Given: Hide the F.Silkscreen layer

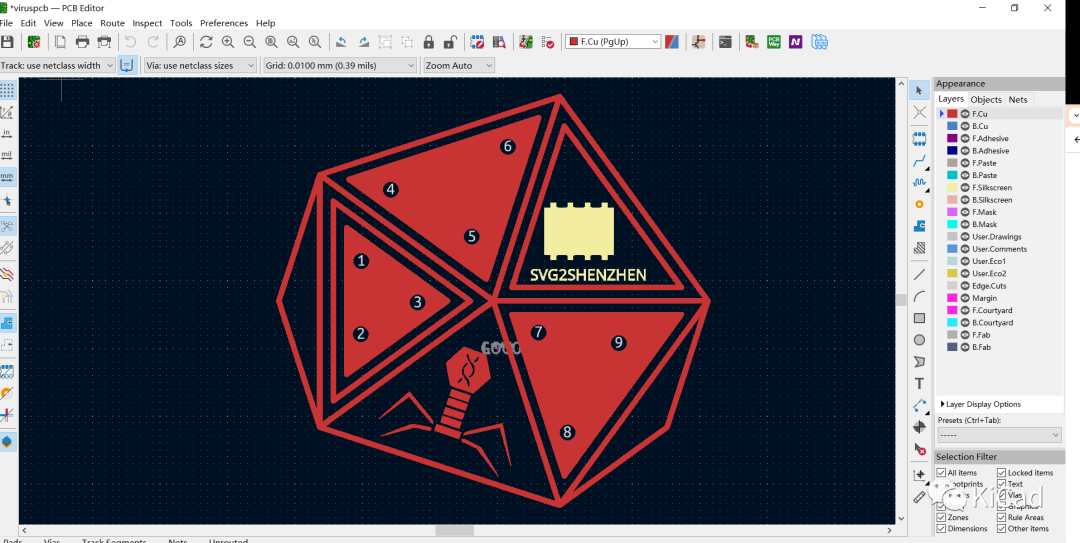Looking at the screenshot, I should (x=965, y=187).
